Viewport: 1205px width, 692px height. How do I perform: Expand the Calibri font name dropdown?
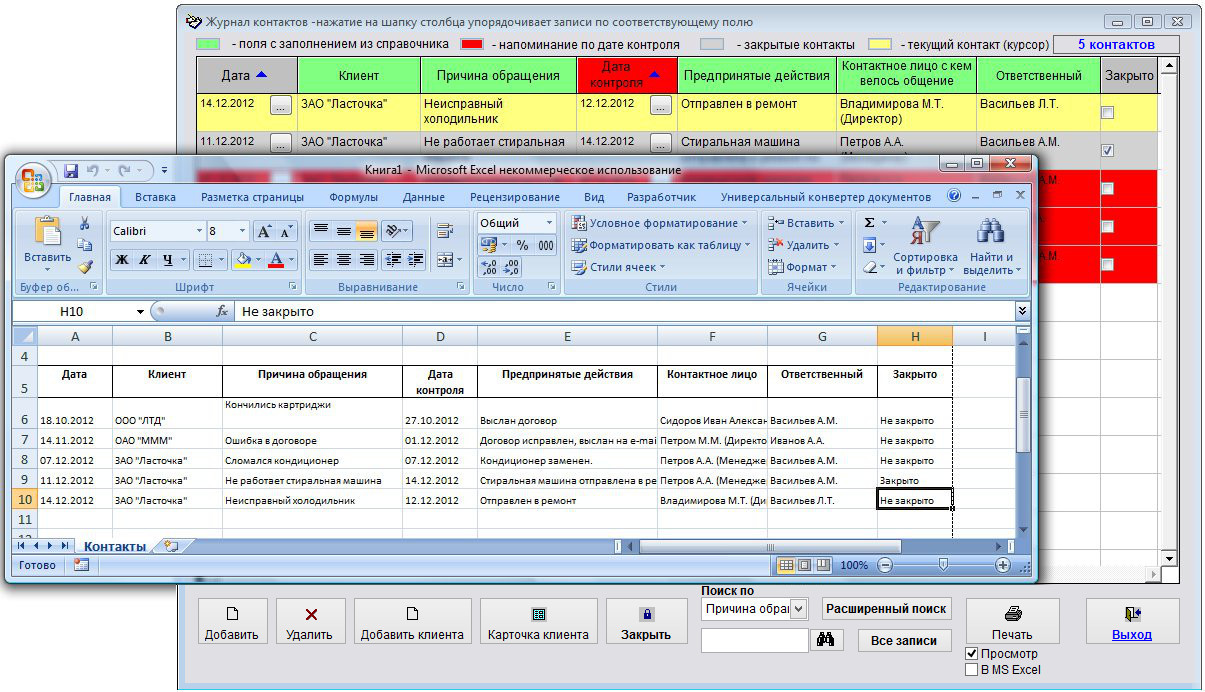[200, 231]
